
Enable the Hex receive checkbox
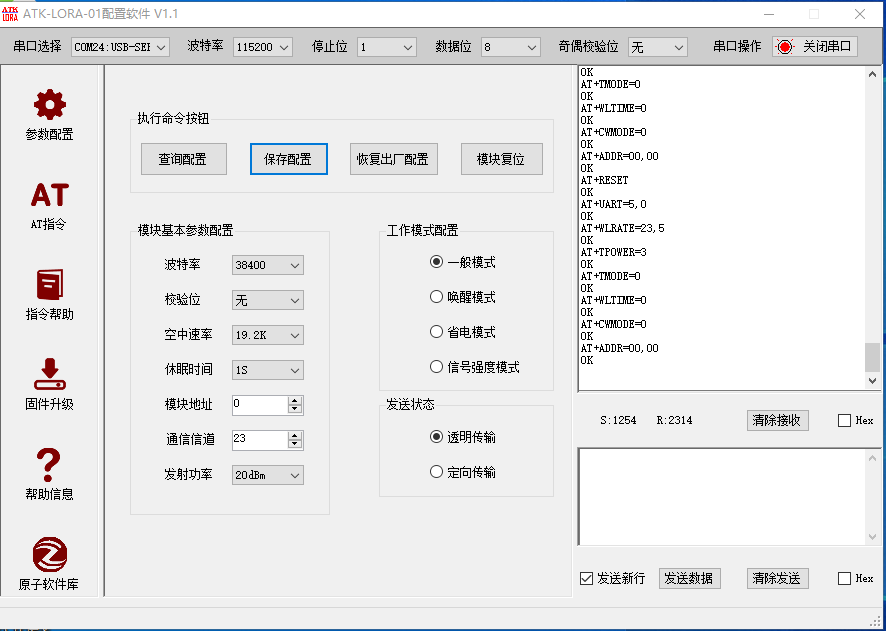click(x=843, y=420)
